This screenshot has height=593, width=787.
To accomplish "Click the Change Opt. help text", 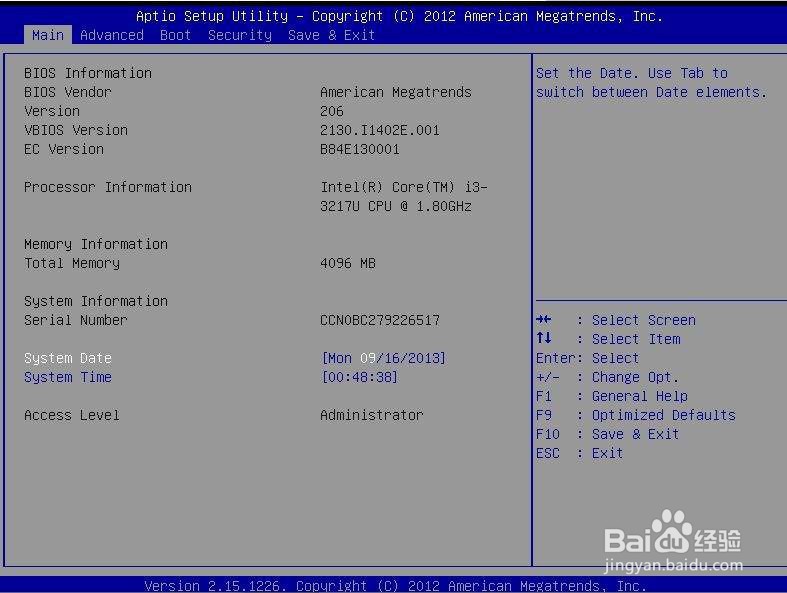I will tap(635, 378).
